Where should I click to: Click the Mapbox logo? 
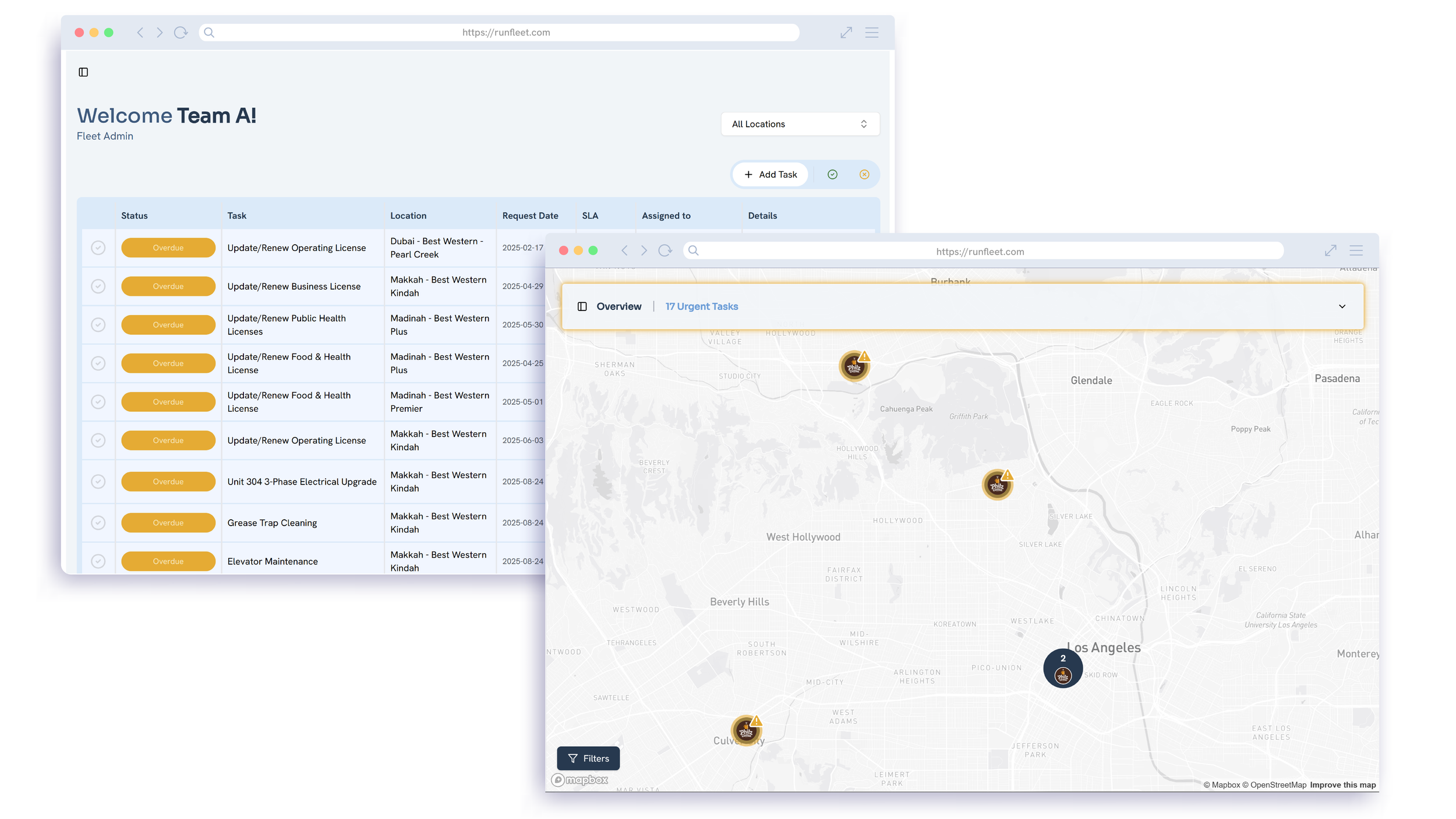(579, 780)
